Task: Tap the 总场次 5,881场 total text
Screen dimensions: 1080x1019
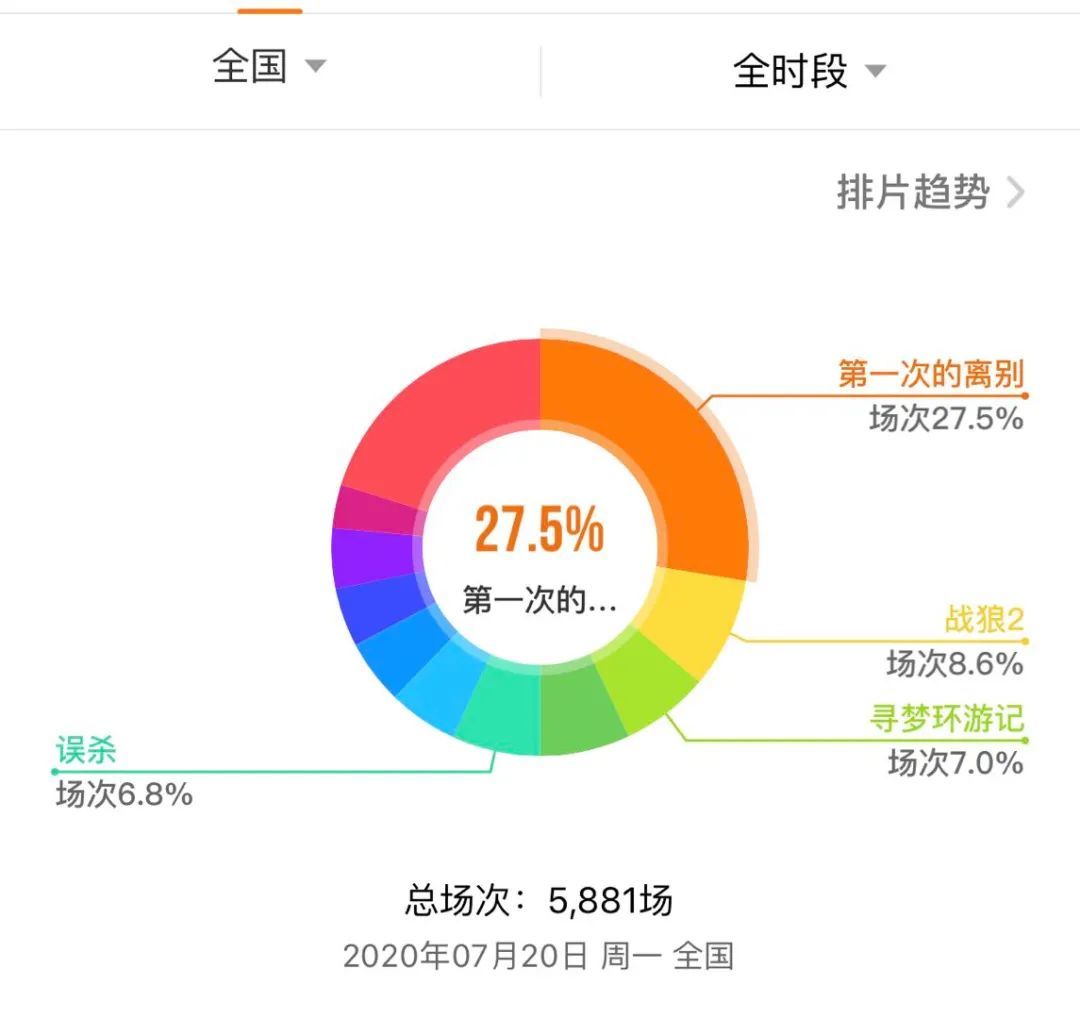Action: tap(540, 897)
